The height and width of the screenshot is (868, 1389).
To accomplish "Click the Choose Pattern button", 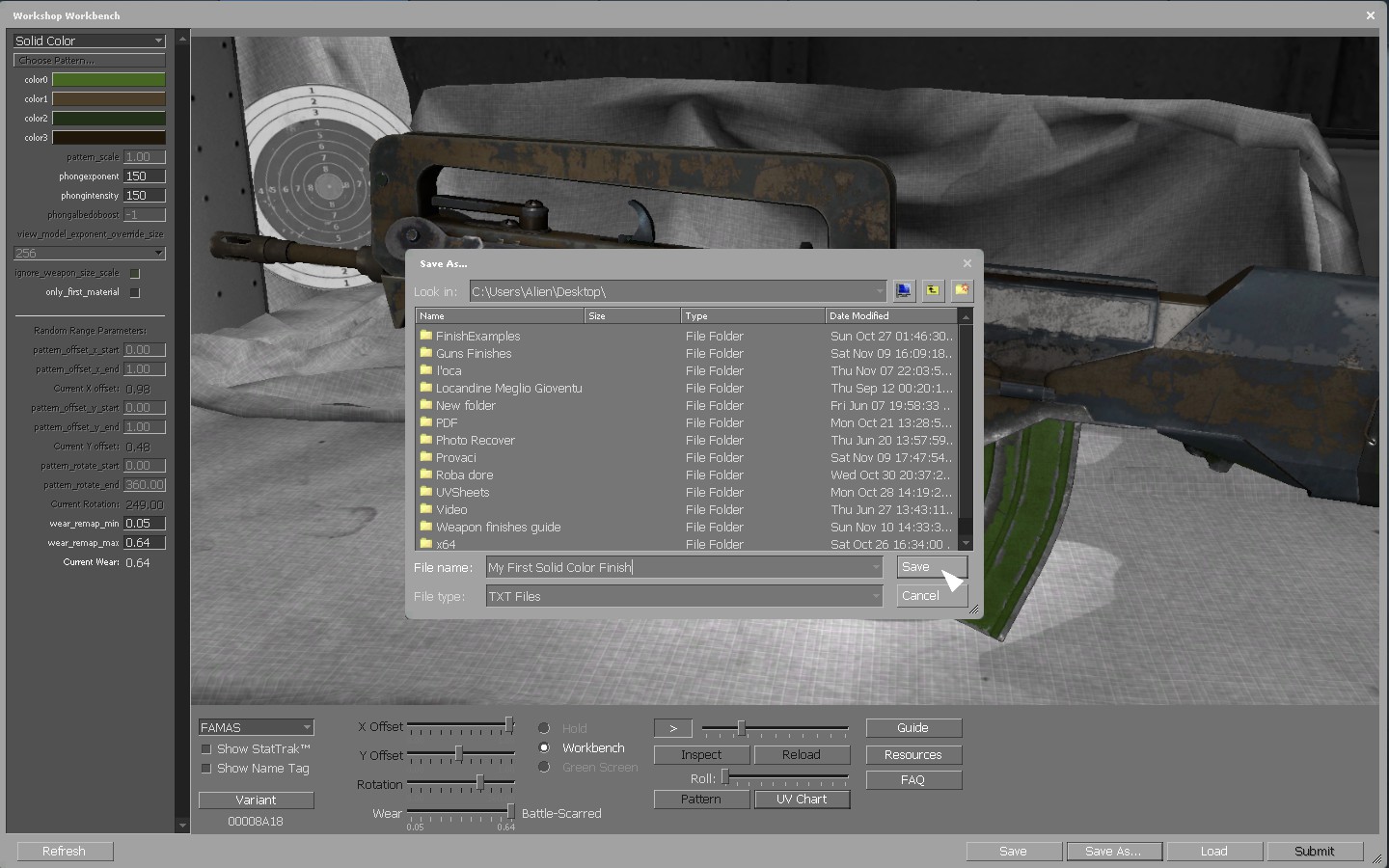I will coord(90,60).
